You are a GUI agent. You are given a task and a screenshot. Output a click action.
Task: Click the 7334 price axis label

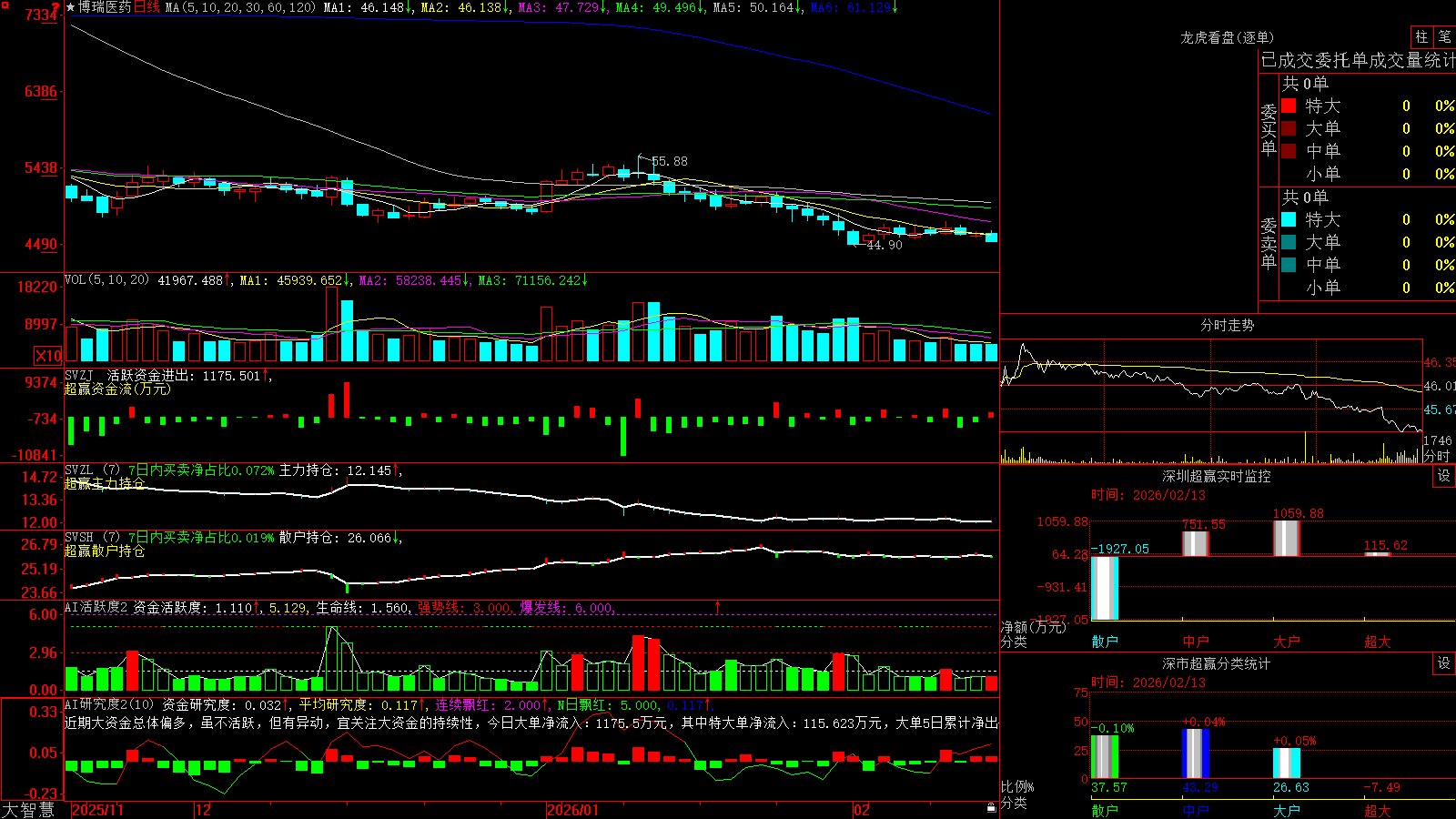click(41, 15)
